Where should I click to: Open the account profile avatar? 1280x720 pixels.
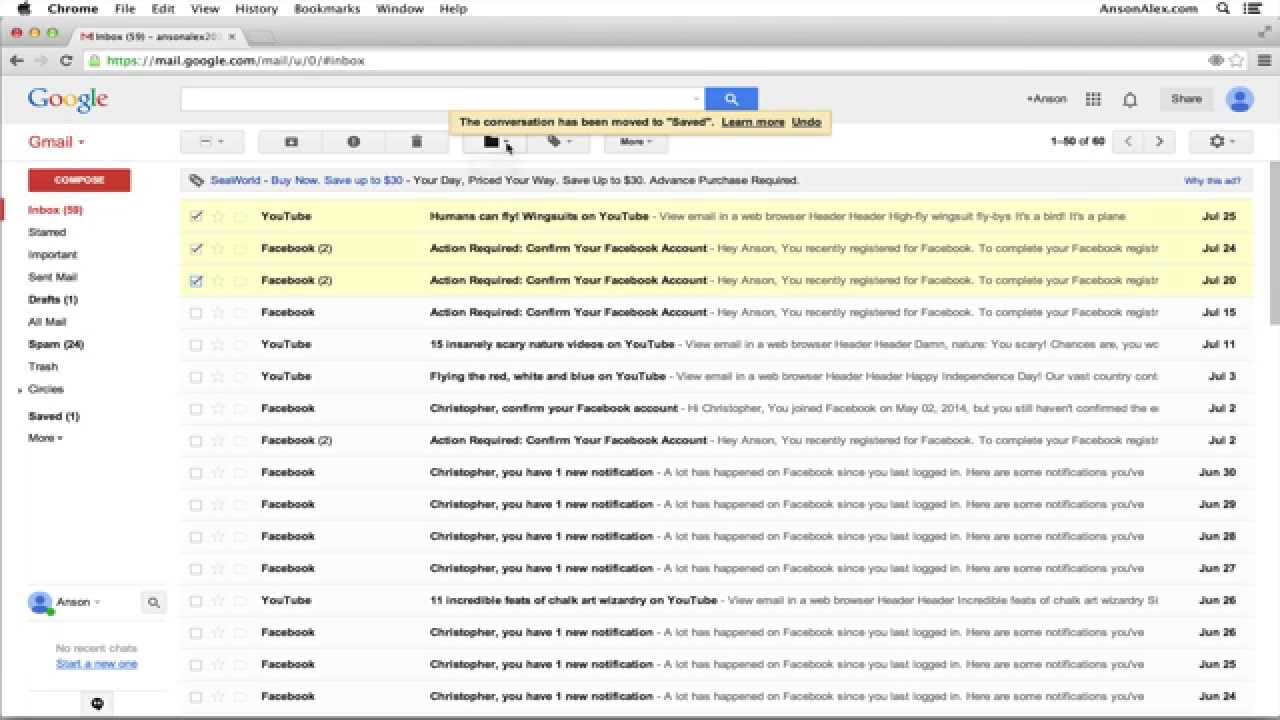pyautogui.click(x=1239, y=99)
